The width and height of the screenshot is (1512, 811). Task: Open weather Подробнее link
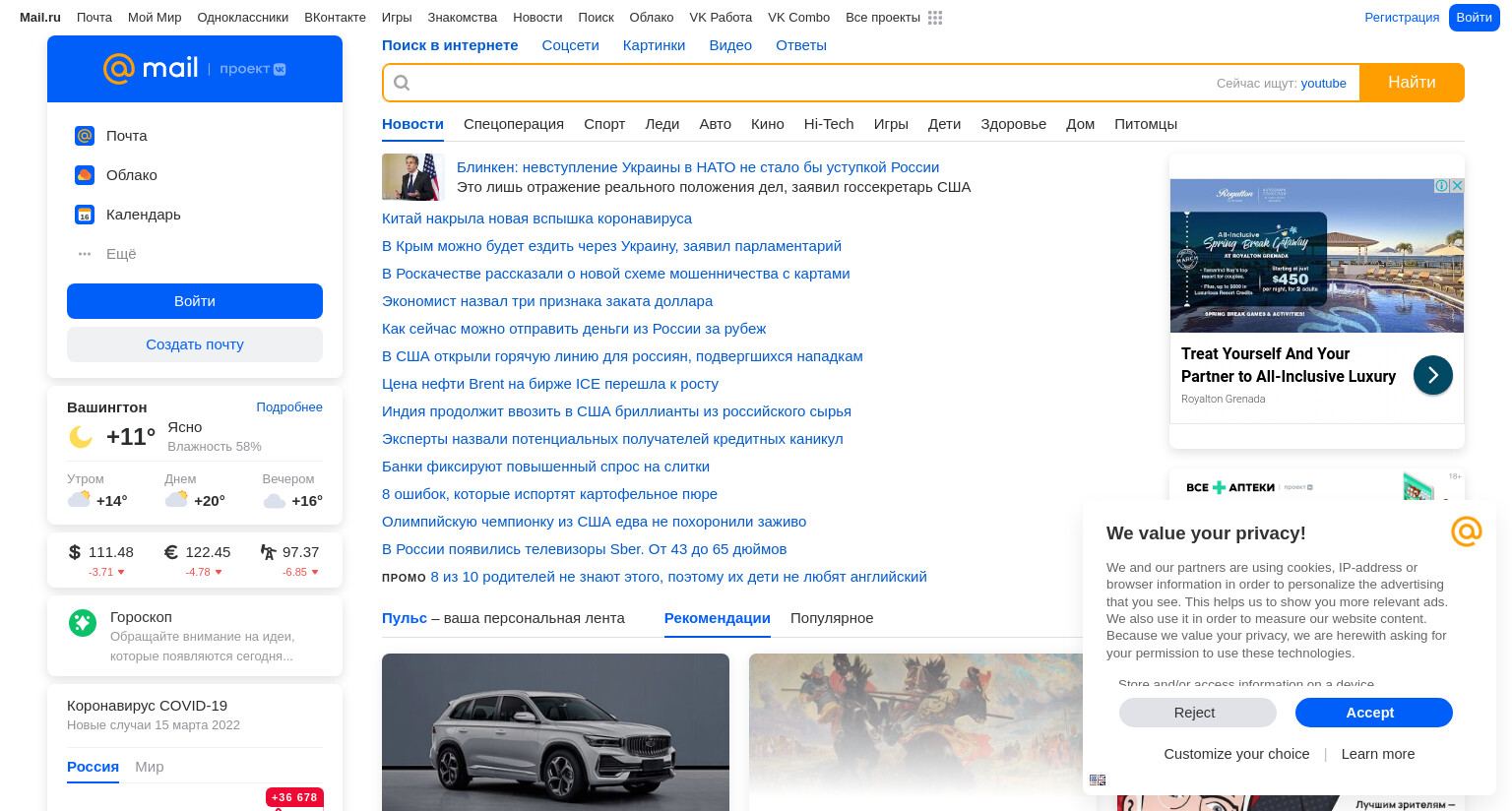[289, 407]
